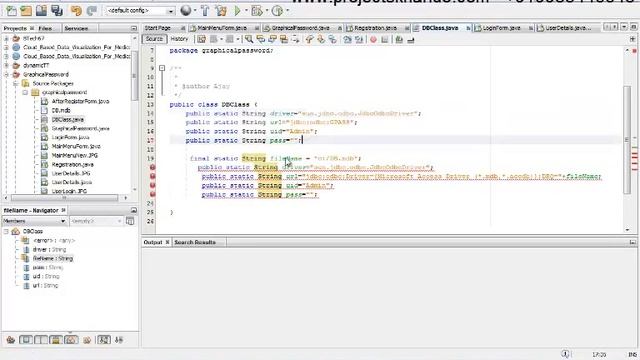The width and height of the screenshot is (640, 360).
Task: Click the Profile Project clock icon
Action: point(277,11)
